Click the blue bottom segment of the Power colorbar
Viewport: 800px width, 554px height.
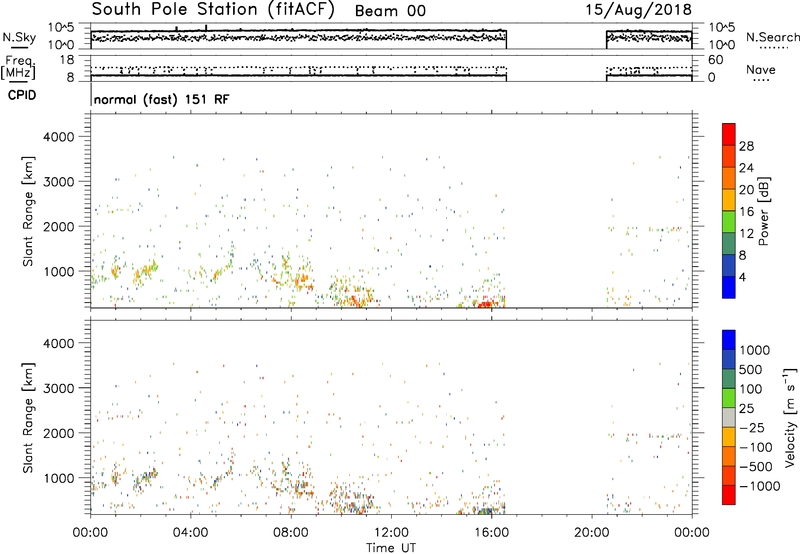[729, 287]
